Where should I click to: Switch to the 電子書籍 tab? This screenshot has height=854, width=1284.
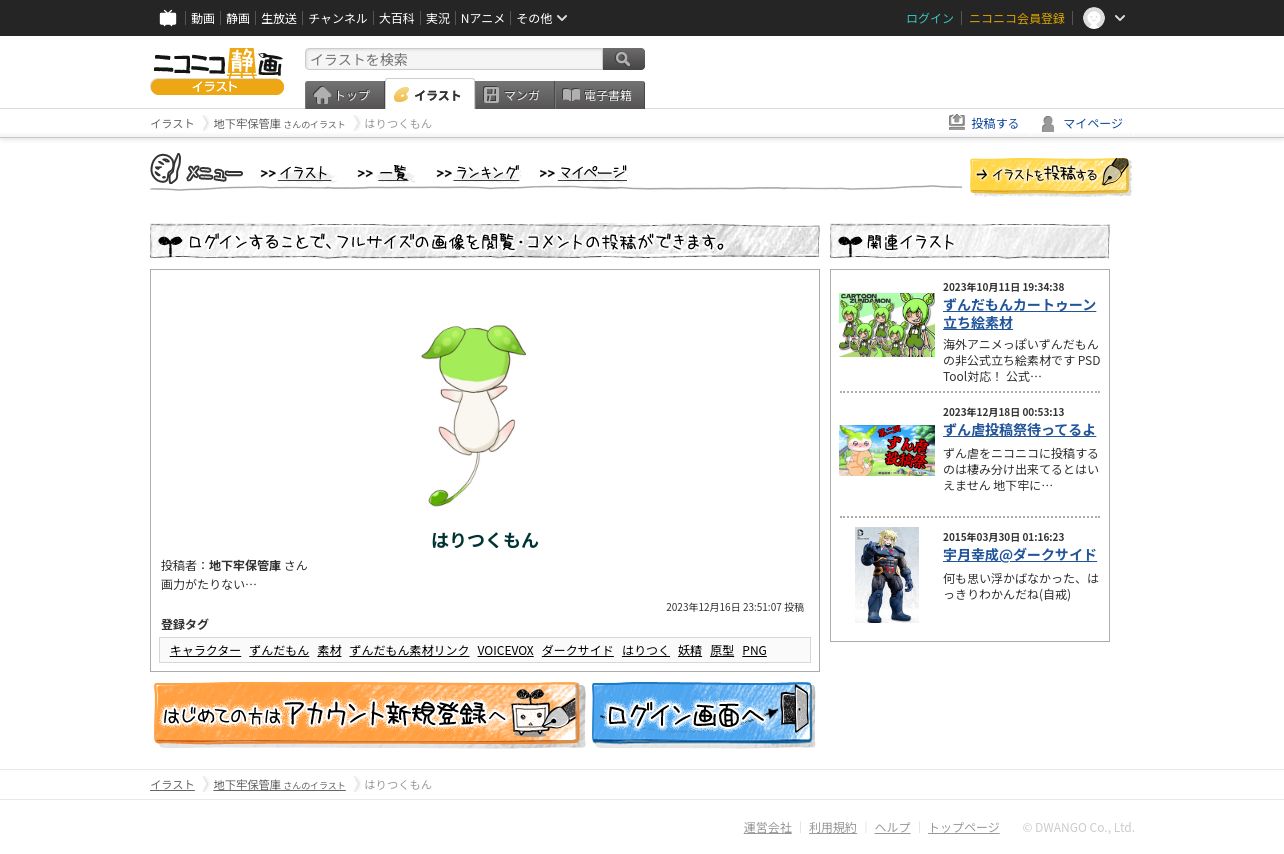(x=600, y=95)
